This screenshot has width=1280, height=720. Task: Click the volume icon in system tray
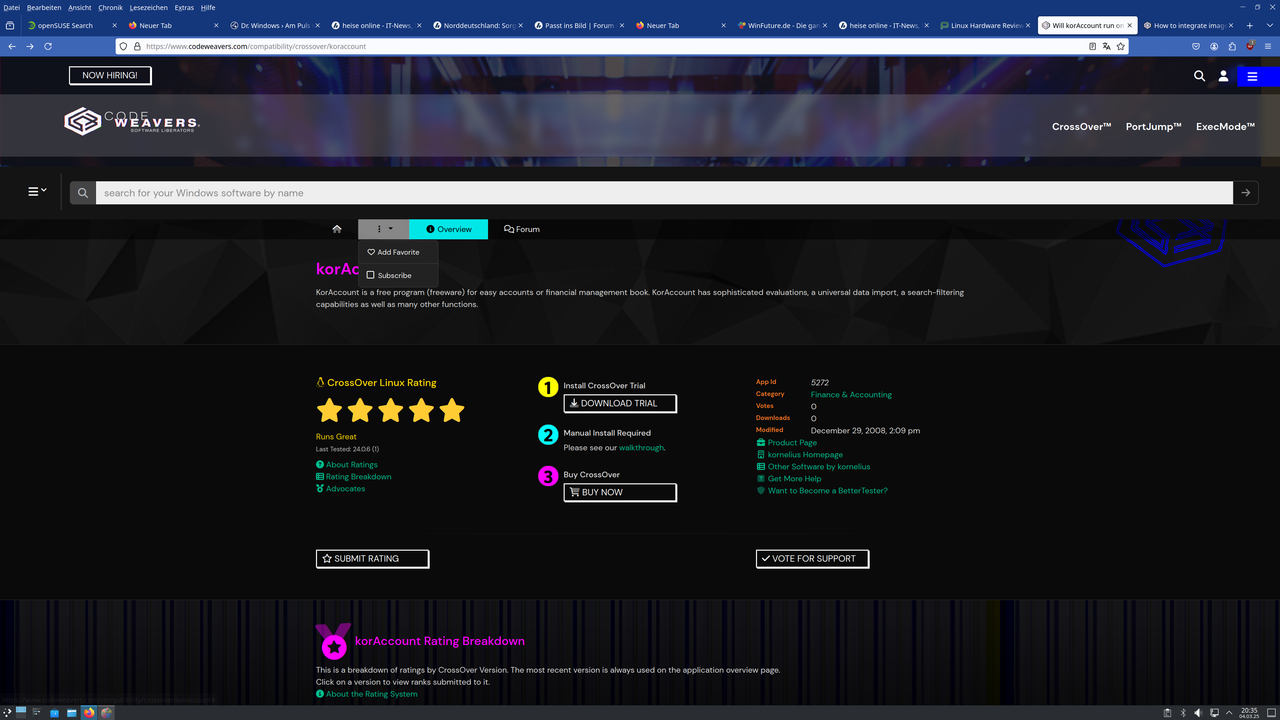1198,712
